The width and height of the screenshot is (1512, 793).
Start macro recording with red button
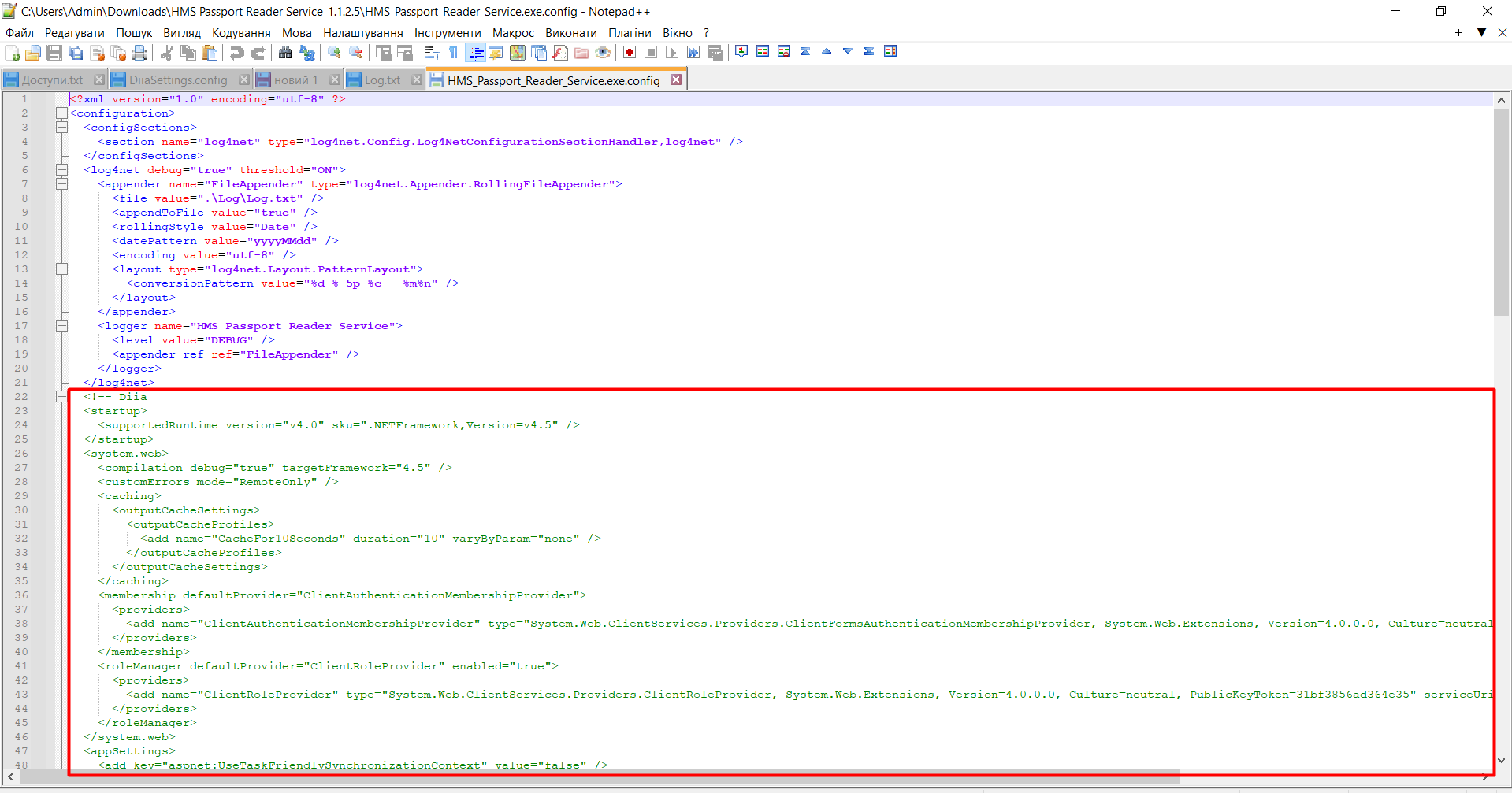630,53
